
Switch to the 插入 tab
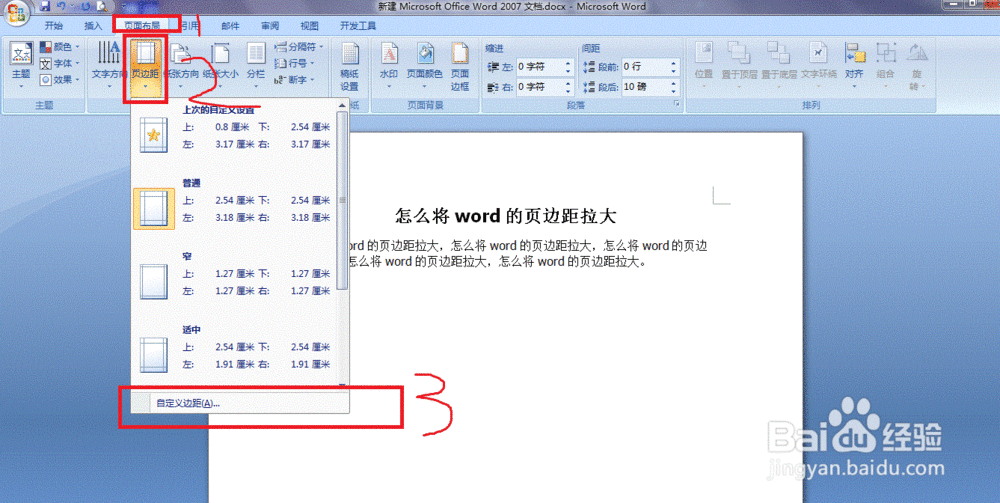pos(93,26)
